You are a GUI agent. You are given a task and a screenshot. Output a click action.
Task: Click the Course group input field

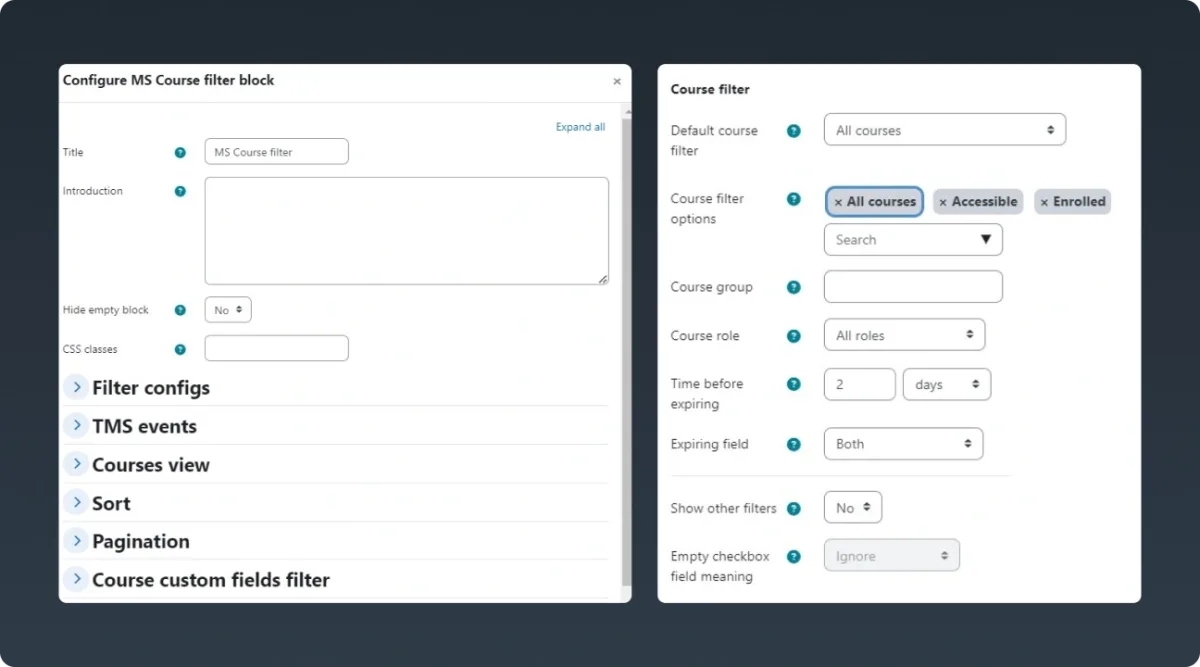click(x=913, y=286)
